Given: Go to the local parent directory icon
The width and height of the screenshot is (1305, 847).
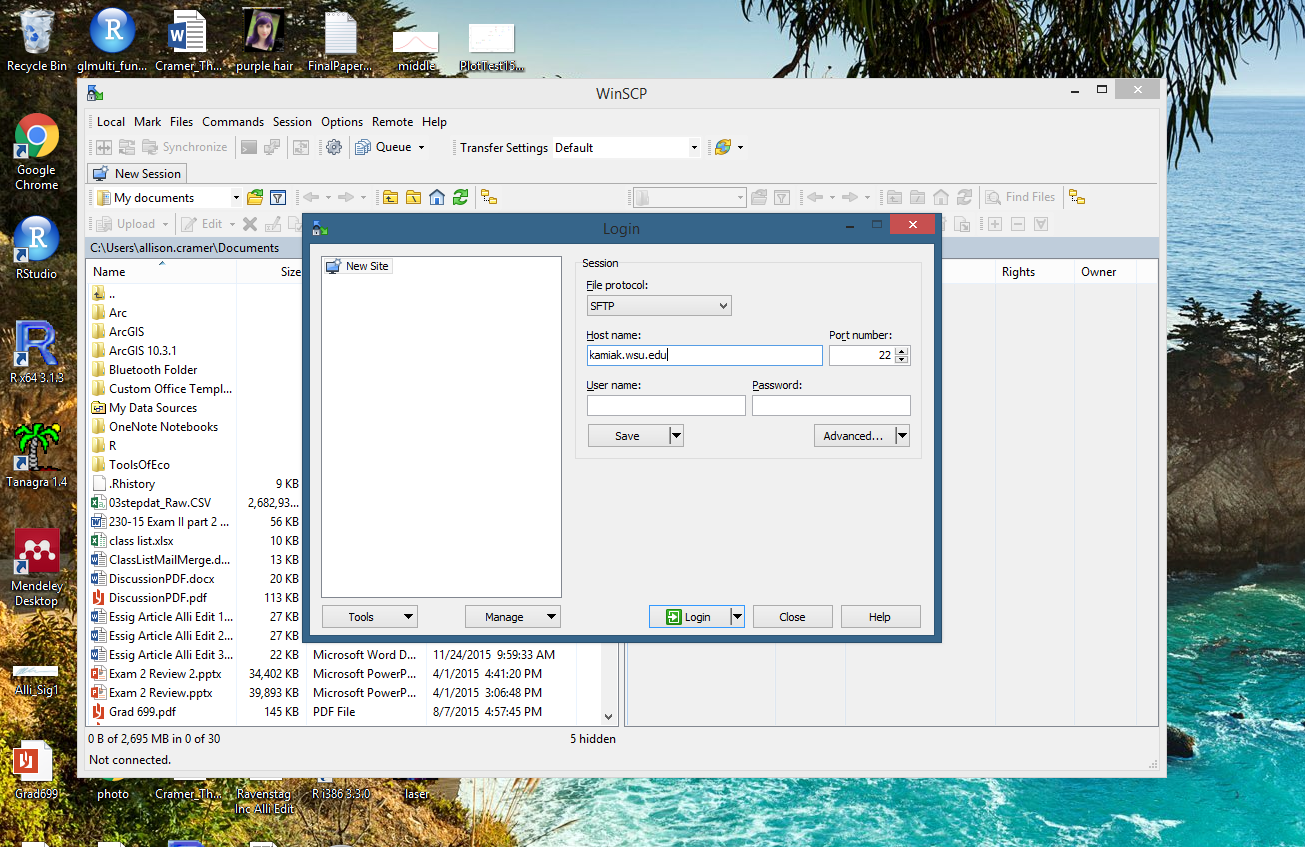Looking at the screenshot, I should point(390,197).
